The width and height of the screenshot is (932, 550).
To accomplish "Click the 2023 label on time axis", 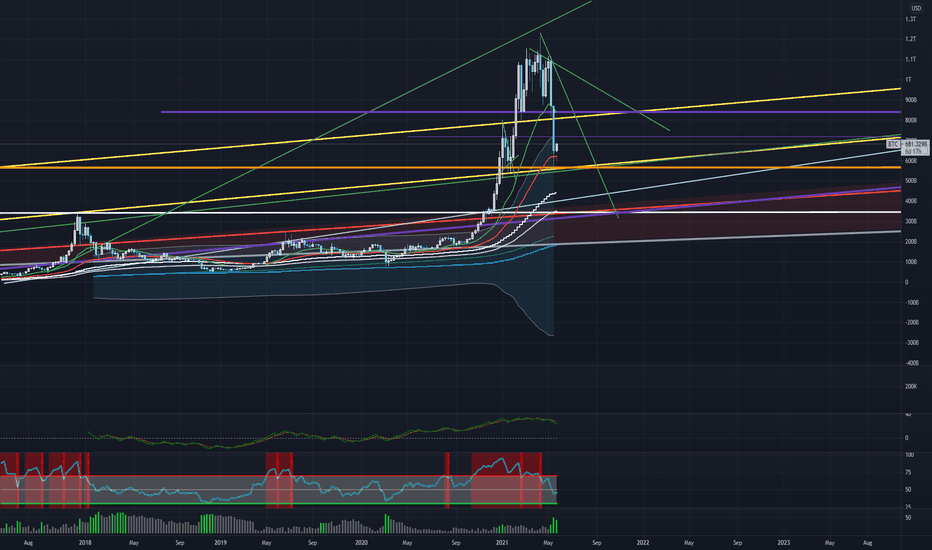I will [784, 543].
